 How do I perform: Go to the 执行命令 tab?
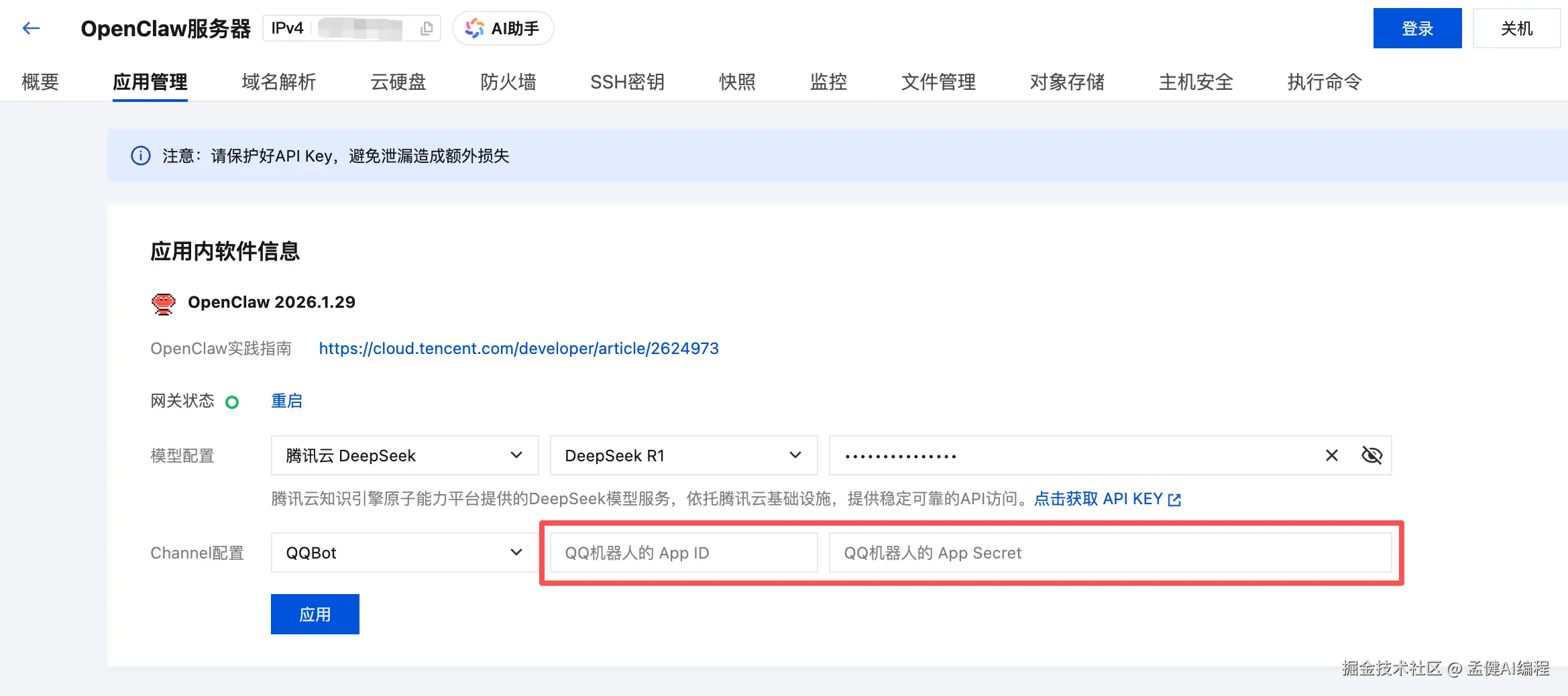[1325, 82]
